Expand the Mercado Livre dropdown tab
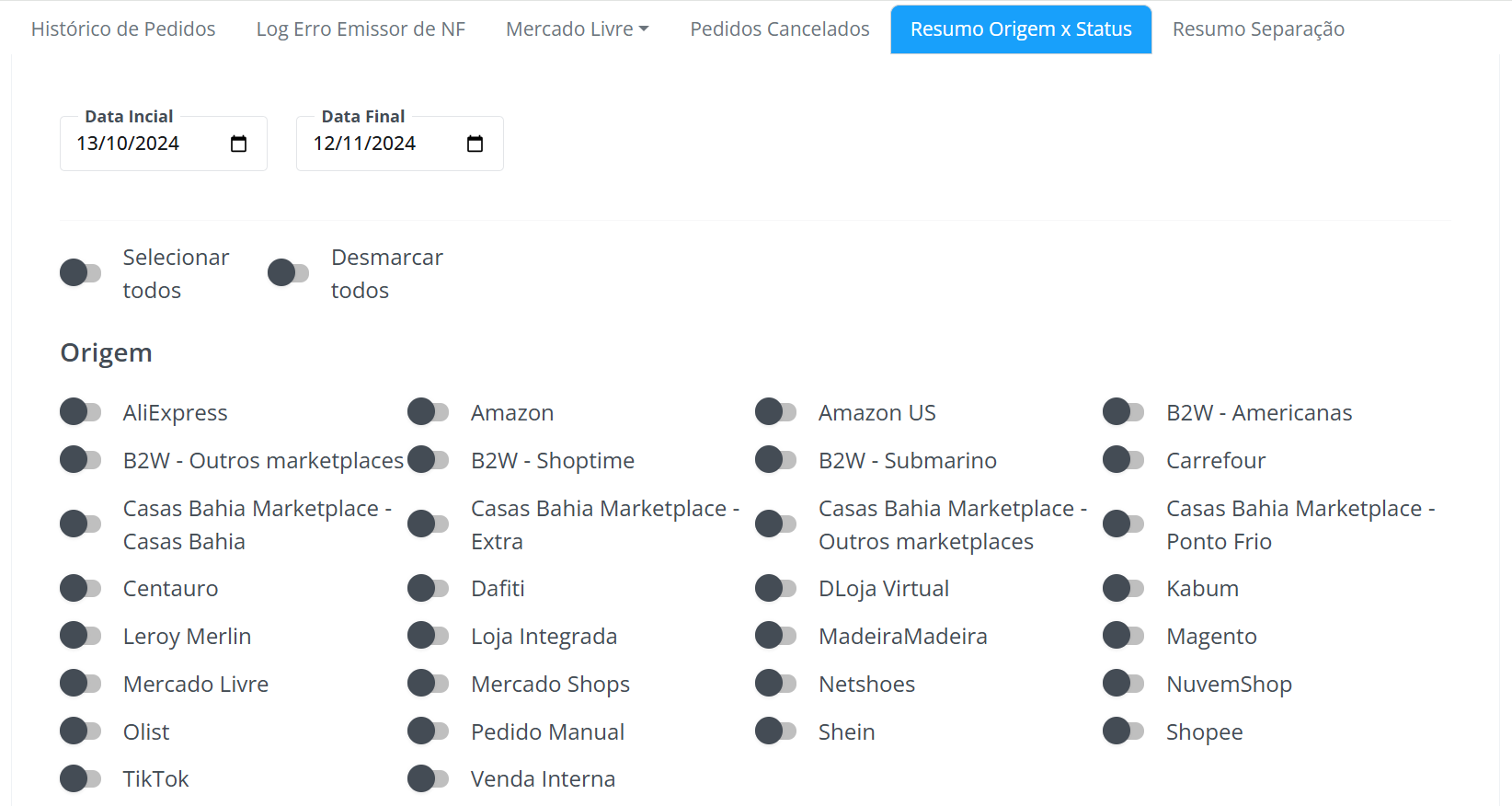This screenshot has height=806, width=1512. (x=578, y=29)
